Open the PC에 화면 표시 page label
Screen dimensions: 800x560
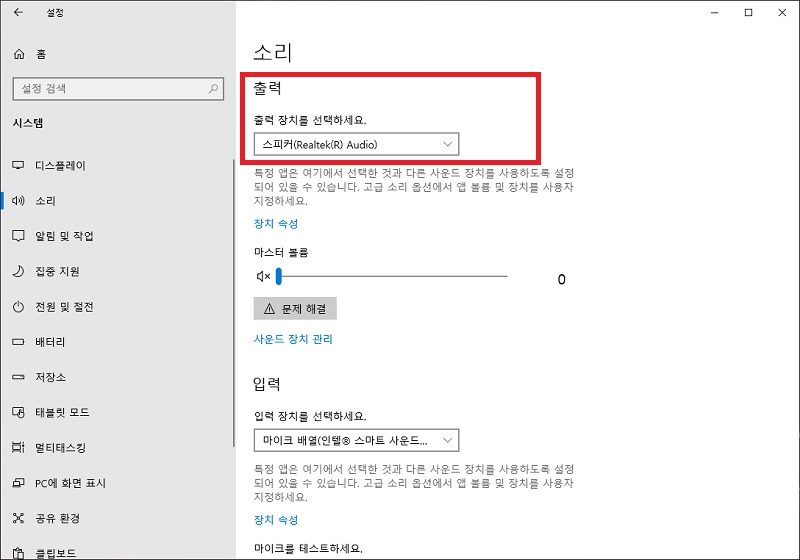click(70, 483)
